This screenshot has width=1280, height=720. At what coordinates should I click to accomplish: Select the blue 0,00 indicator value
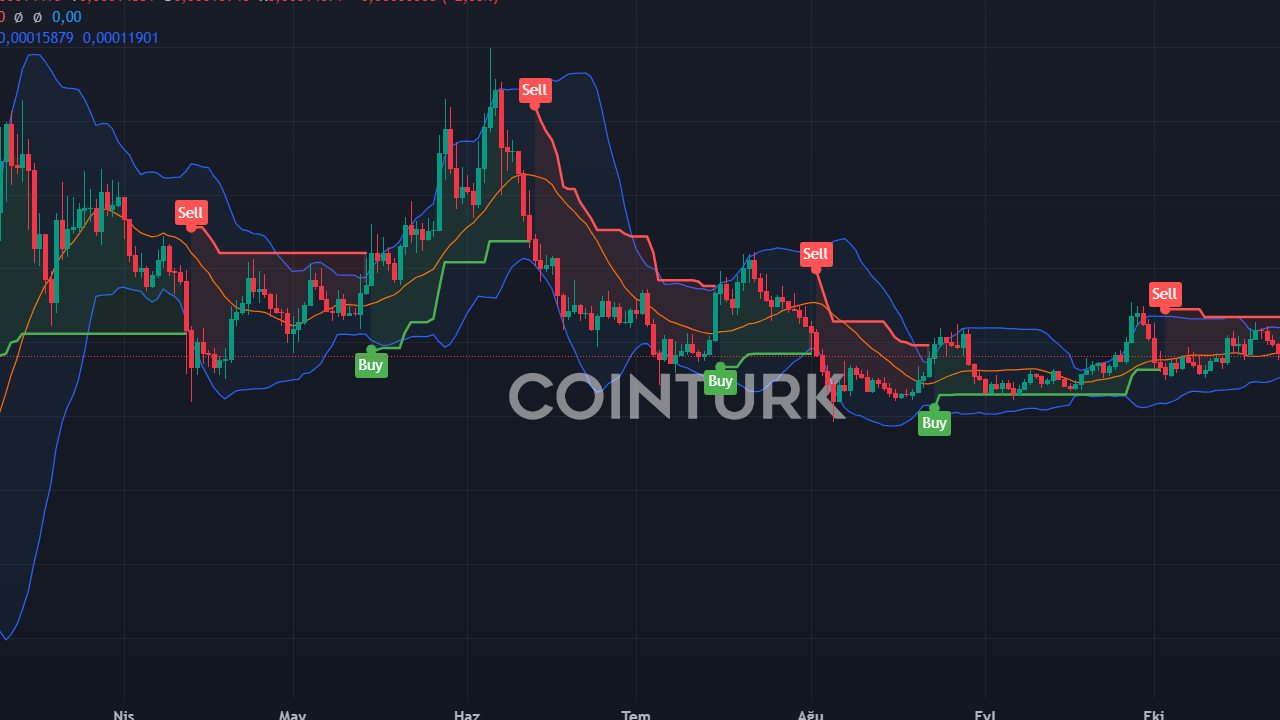coord(67,17)
